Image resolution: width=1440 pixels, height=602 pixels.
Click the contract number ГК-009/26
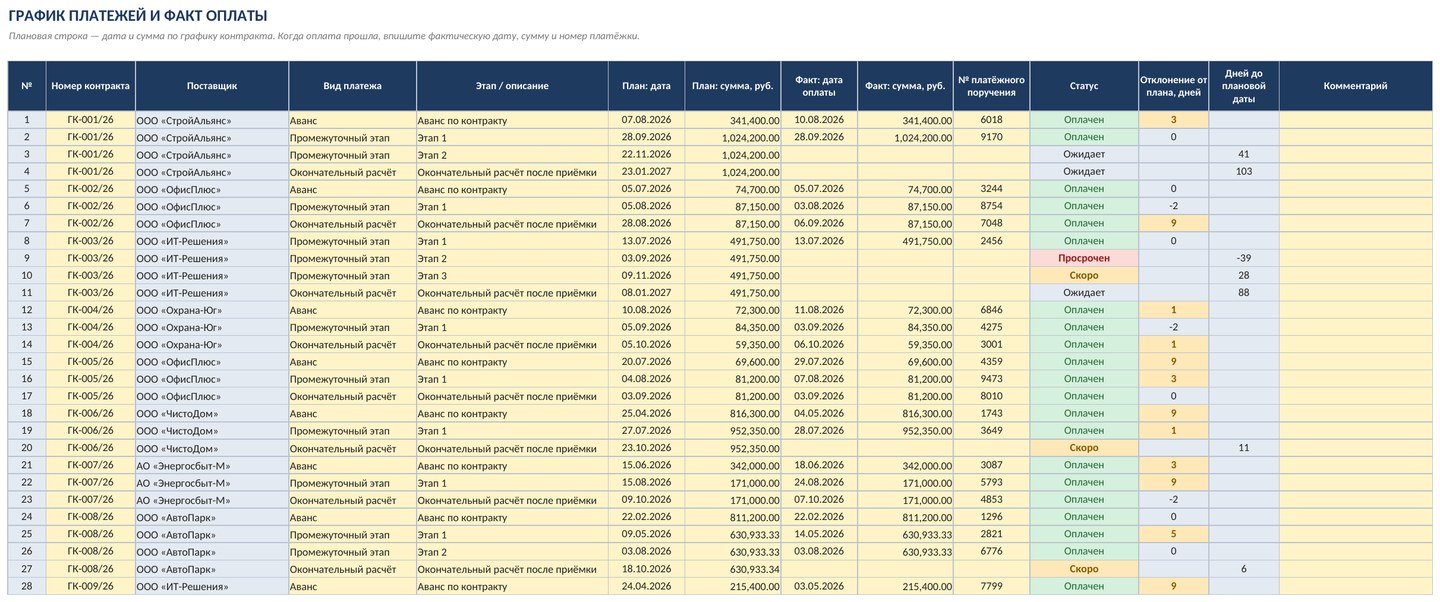coord(90,586)
